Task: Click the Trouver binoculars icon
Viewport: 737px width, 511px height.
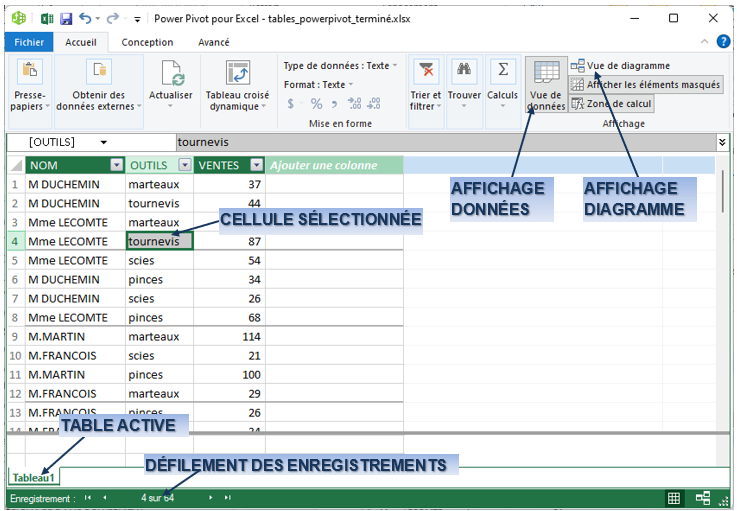Action: 464,71
